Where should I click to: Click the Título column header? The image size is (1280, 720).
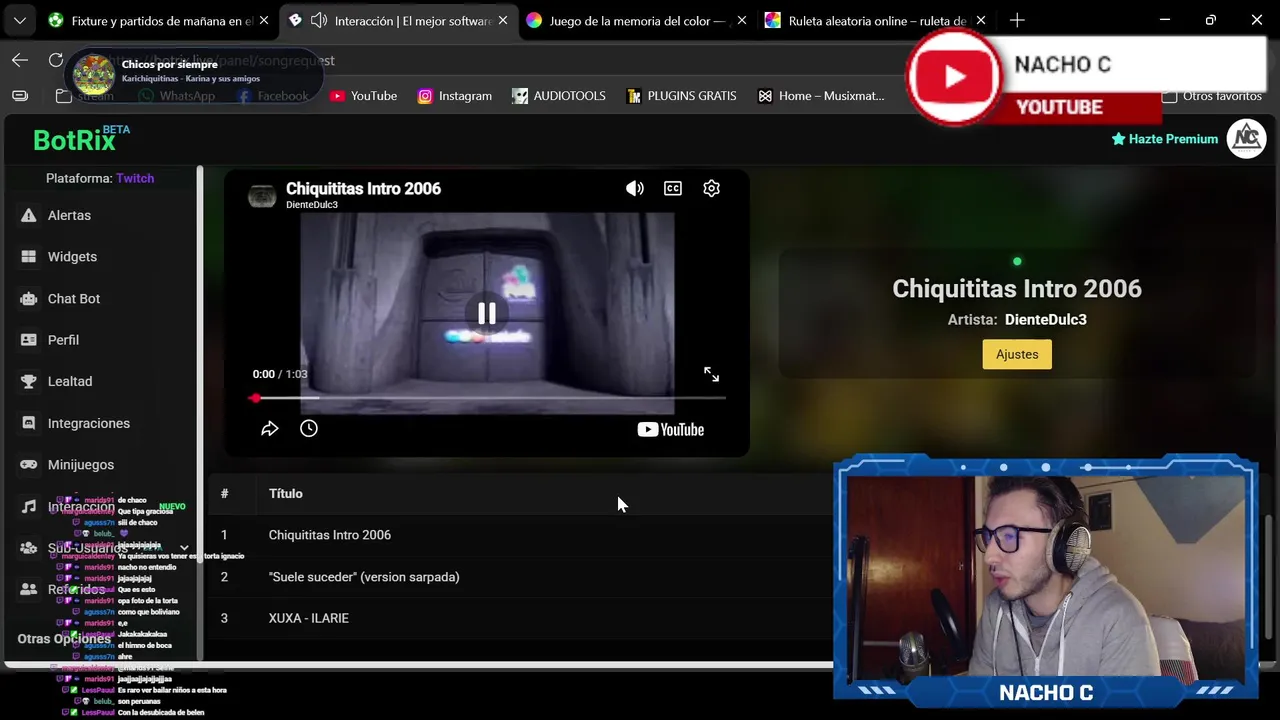click(x=286, y=494)
